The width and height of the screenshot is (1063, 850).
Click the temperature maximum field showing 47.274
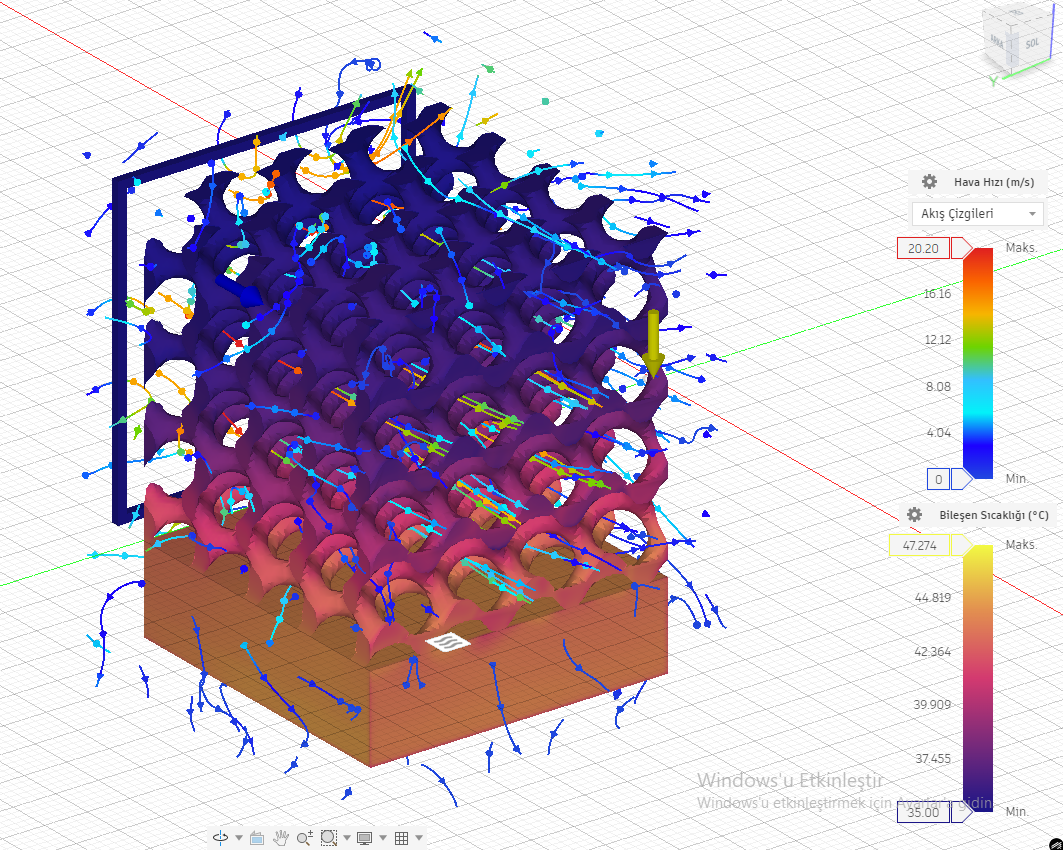[x=921, y=545]
